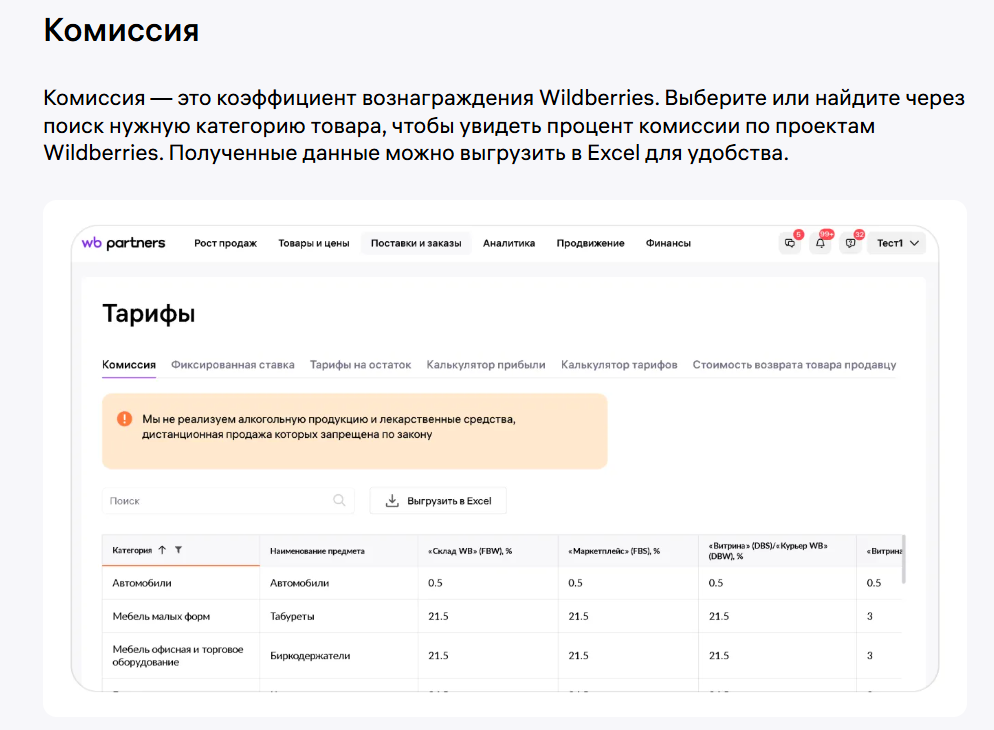
Task: Click the download icon beside Выгрузить в Excel
Action: [x=392, y=501]
